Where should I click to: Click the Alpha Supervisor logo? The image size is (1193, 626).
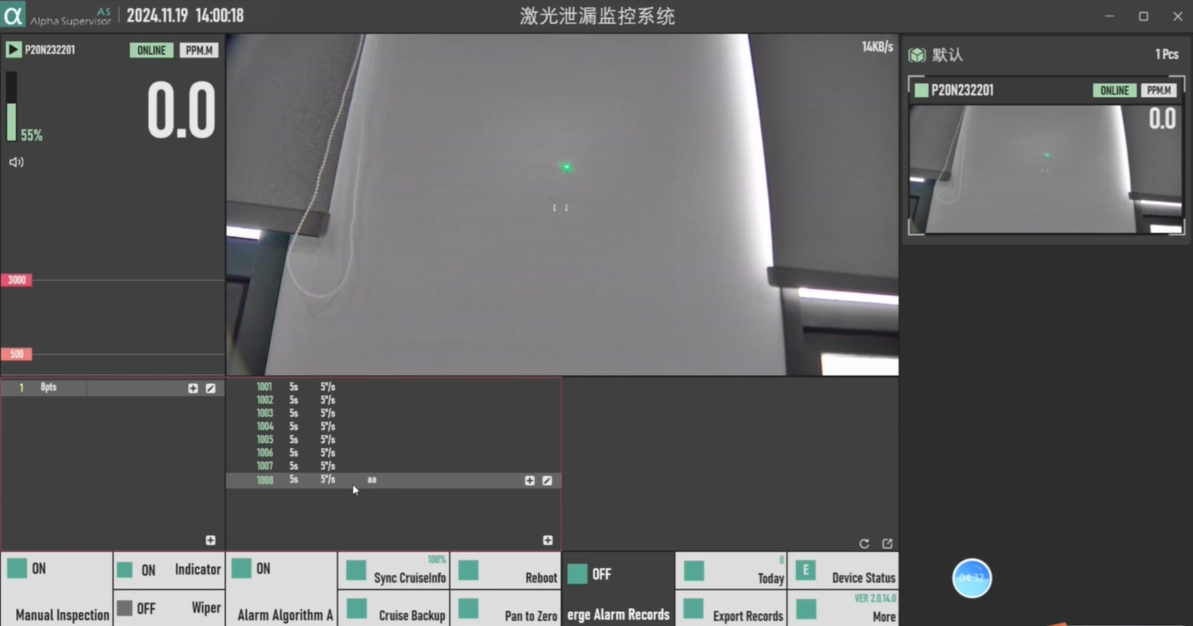click(x=13, y=15)
